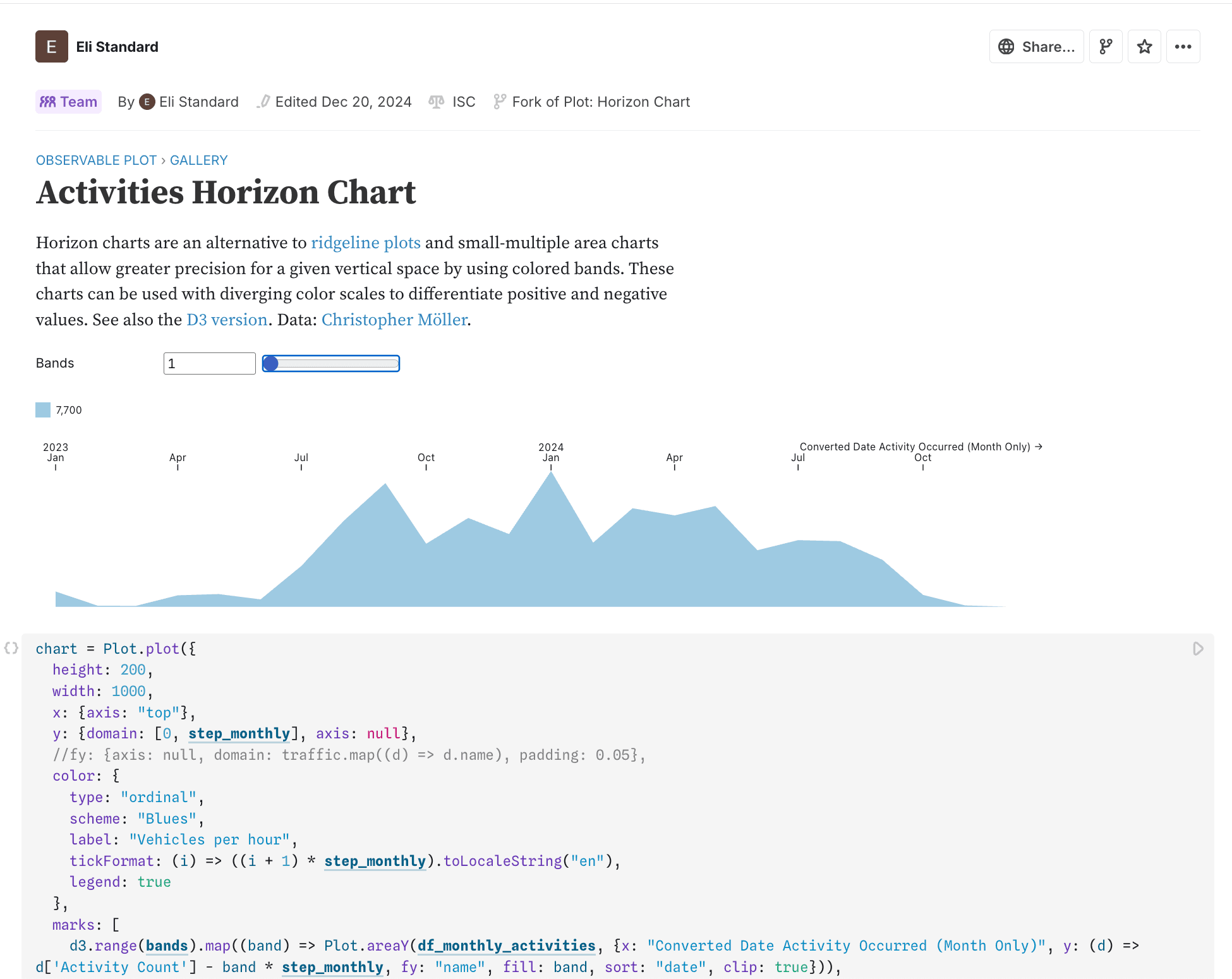Screen dimensions: 1232x979
Task: Place cursor on width value 1000
Action: click(128, 691)
